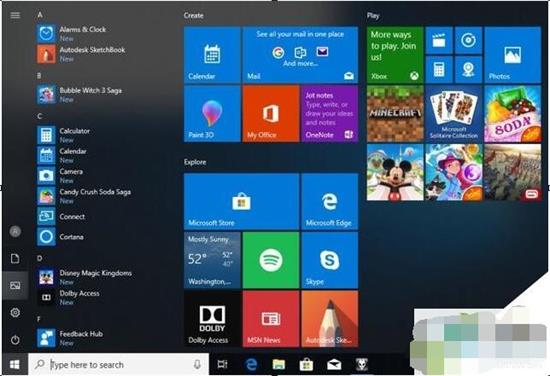Click the 'Create' group heading
The width and height of the screenshot is (550, 376).
[194, 15]
